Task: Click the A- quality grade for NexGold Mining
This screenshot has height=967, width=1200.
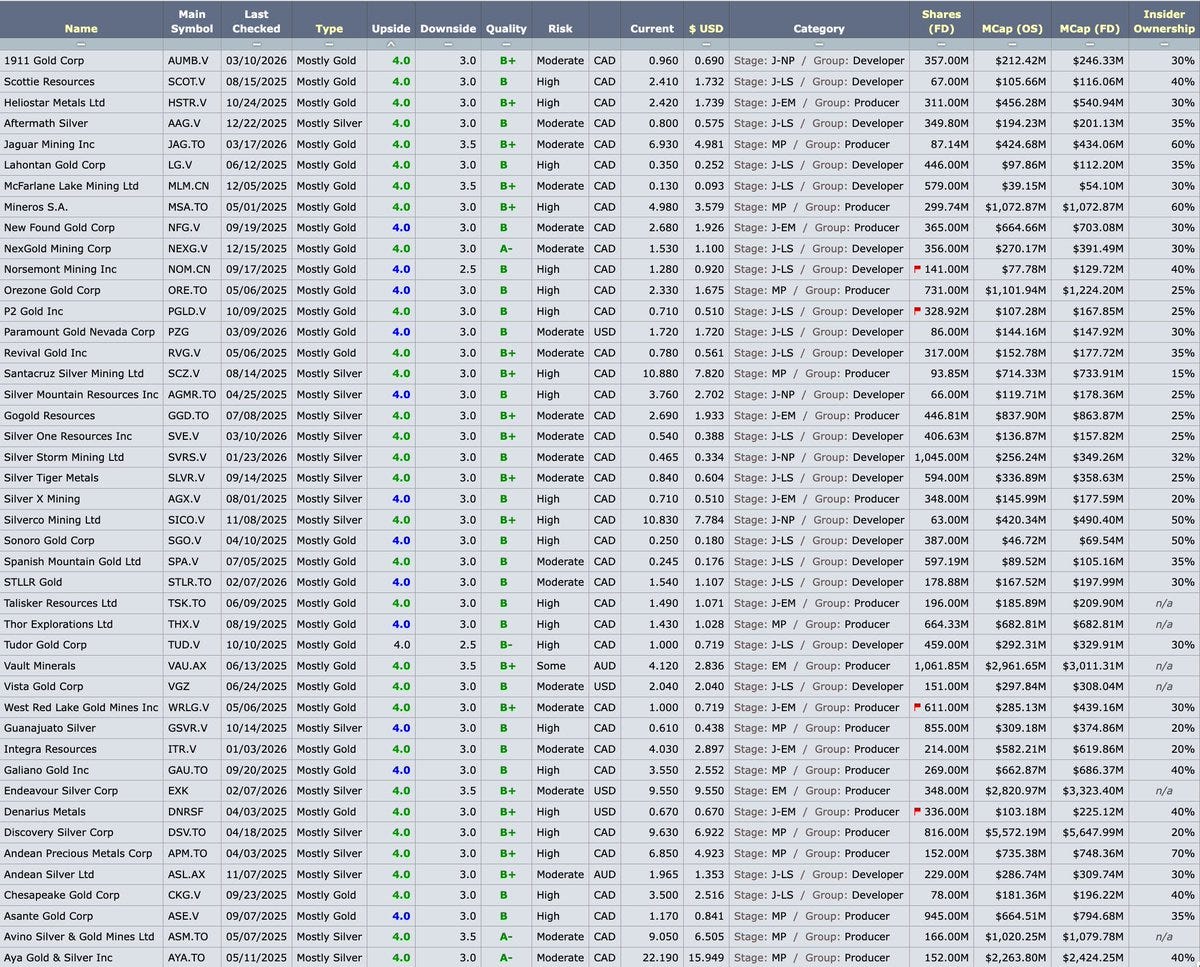Action: 506,249
